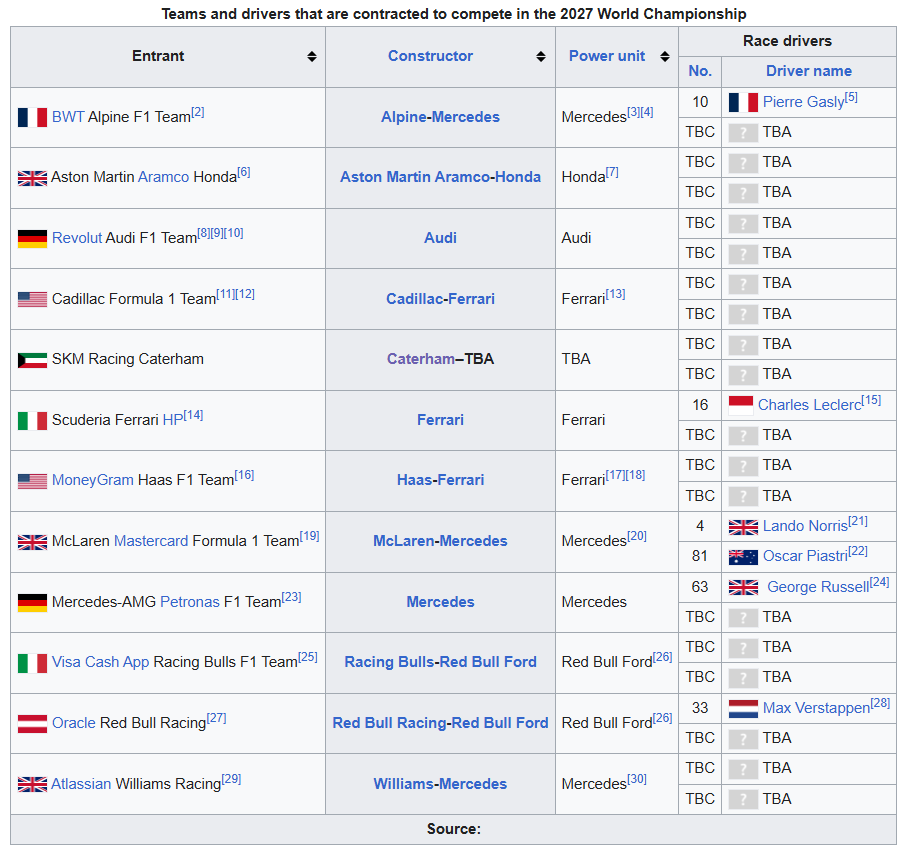Open the Visa Cash App sponsor link

pyautogui.click(x=101, y=662)
